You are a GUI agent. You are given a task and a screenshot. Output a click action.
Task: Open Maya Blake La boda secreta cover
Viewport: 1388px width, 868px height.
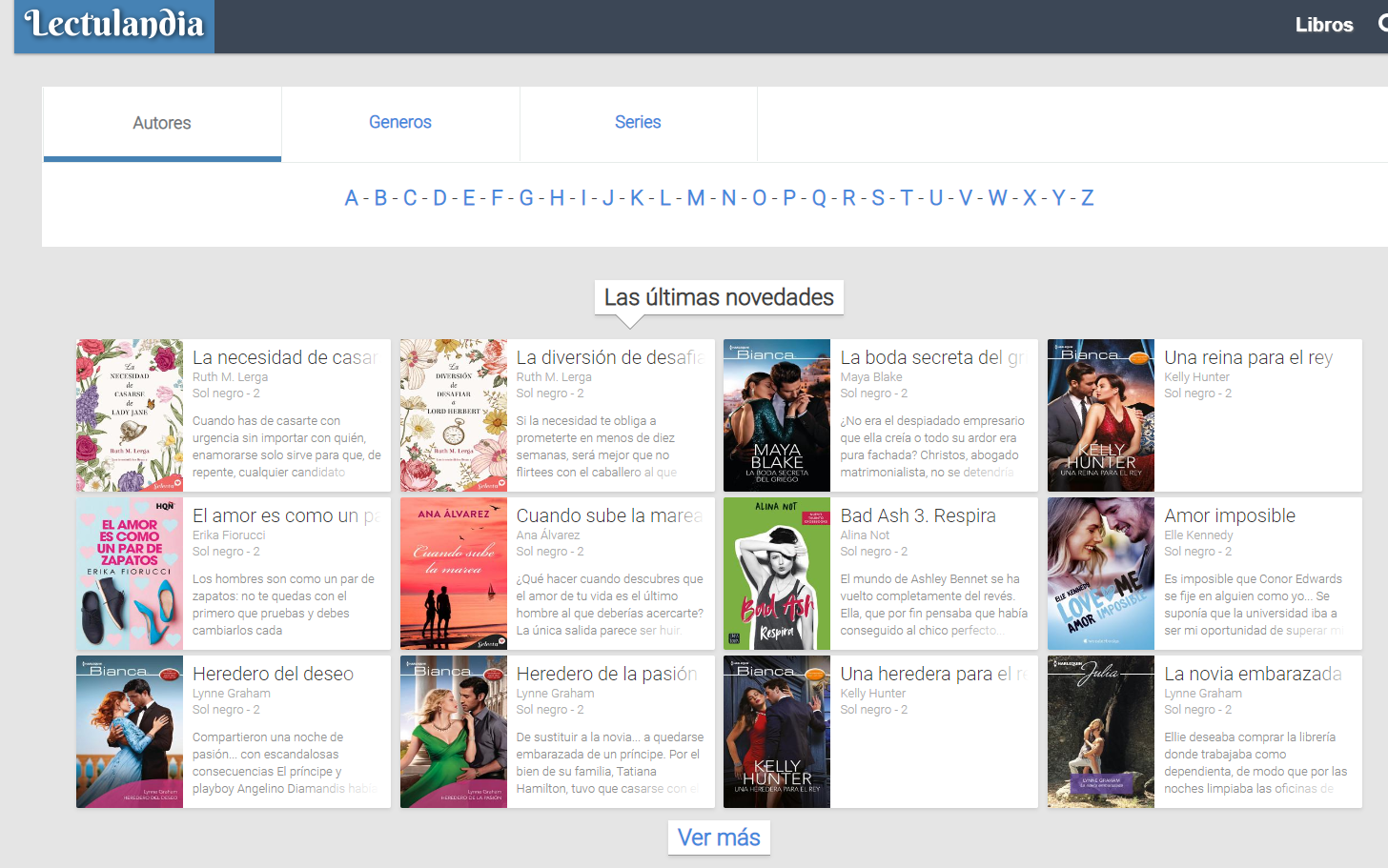777,415
